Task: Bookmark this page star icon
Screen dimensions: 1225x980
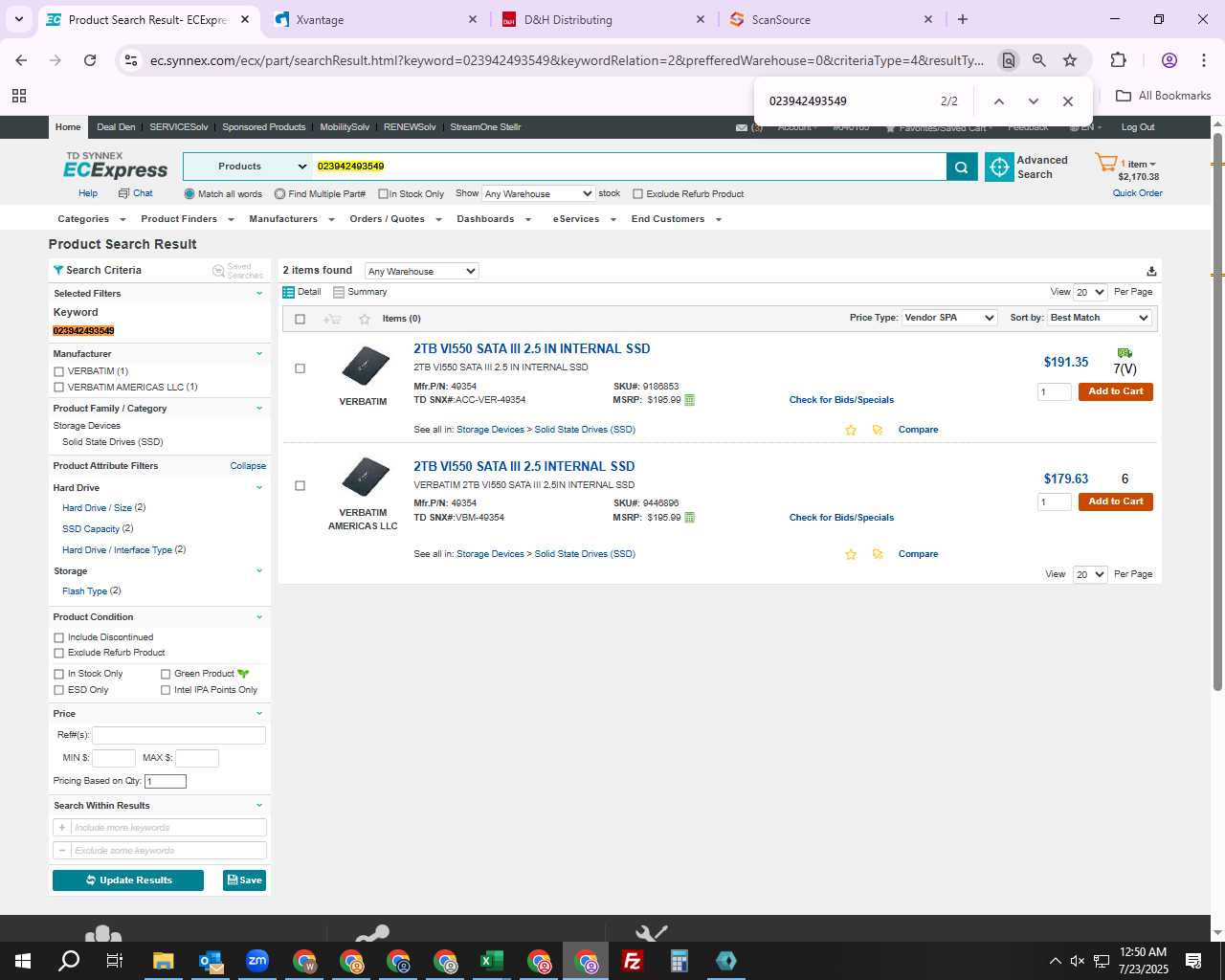Action: tap(1070, 60)
